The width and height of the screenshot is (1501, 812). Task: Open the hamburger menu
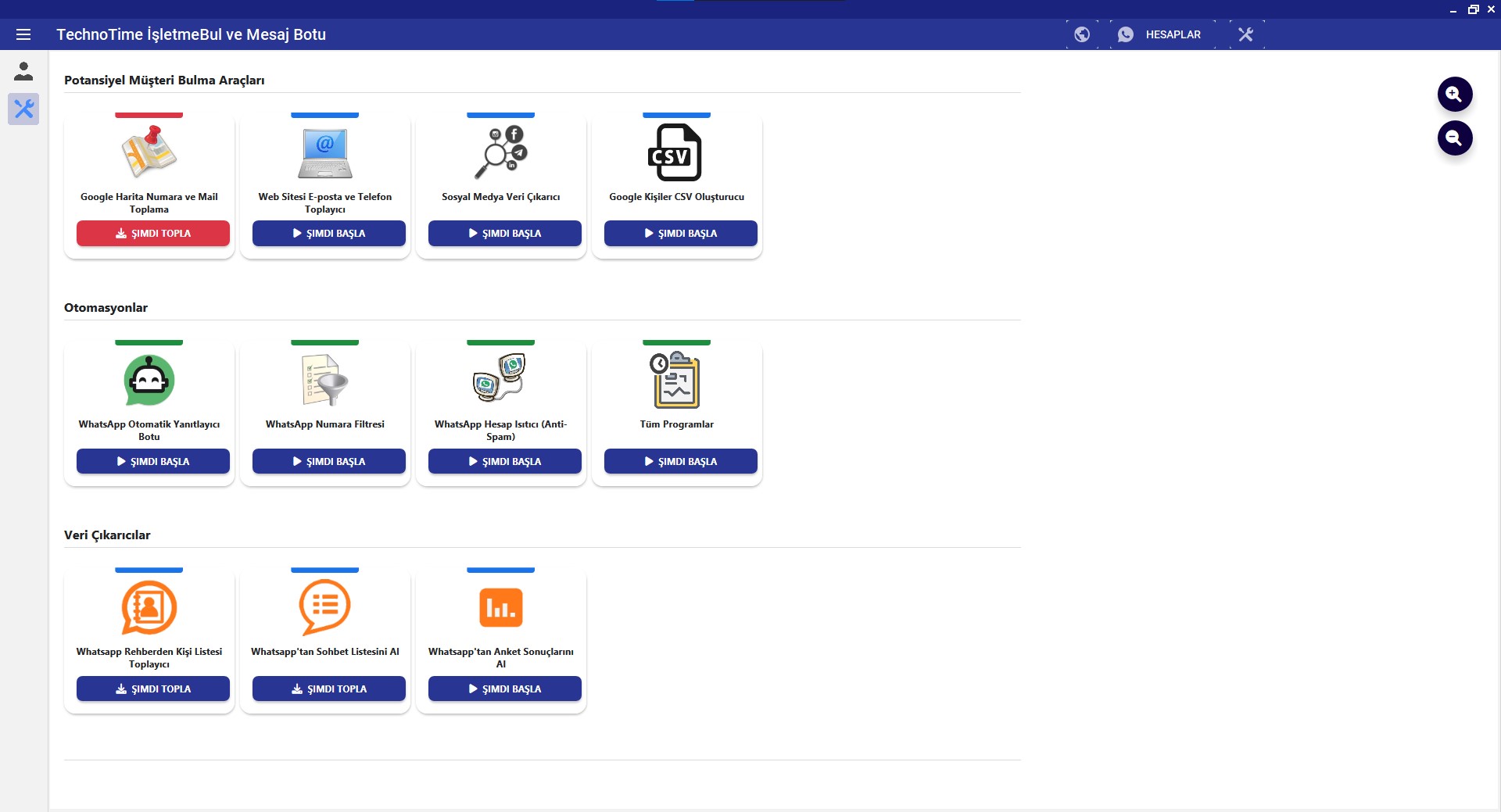pyautogui.click(x=23, y=34)
